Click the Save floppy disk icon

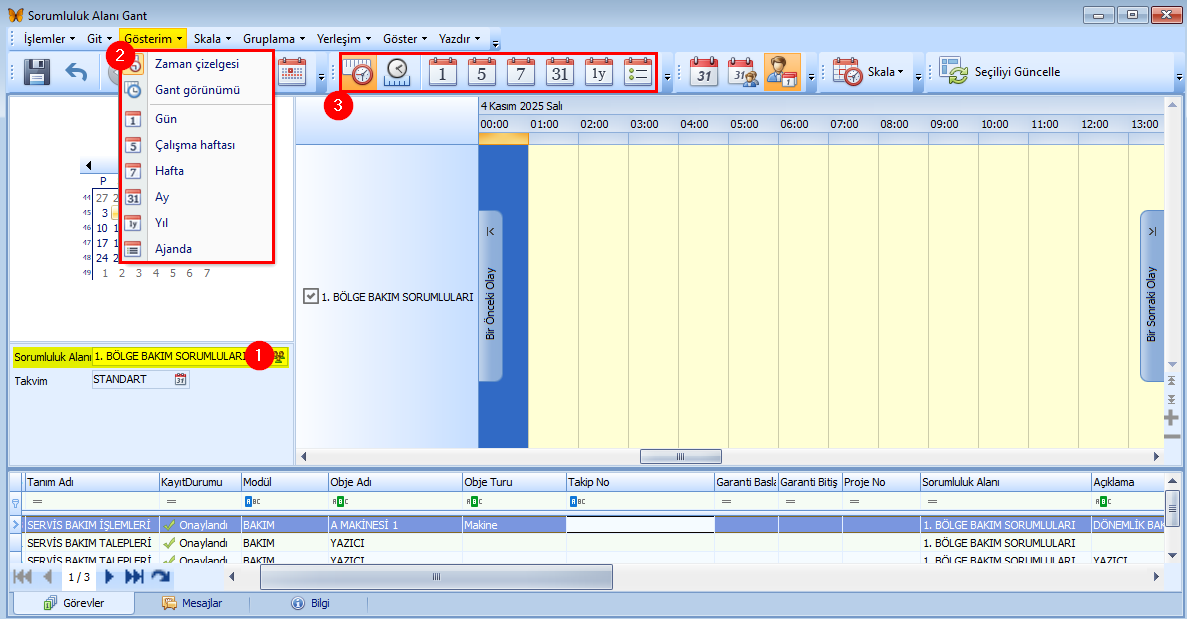37,73
